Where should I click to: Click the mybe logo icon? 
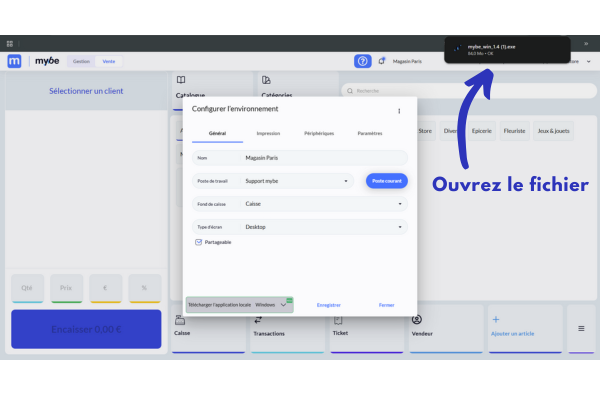pos(15,61)
